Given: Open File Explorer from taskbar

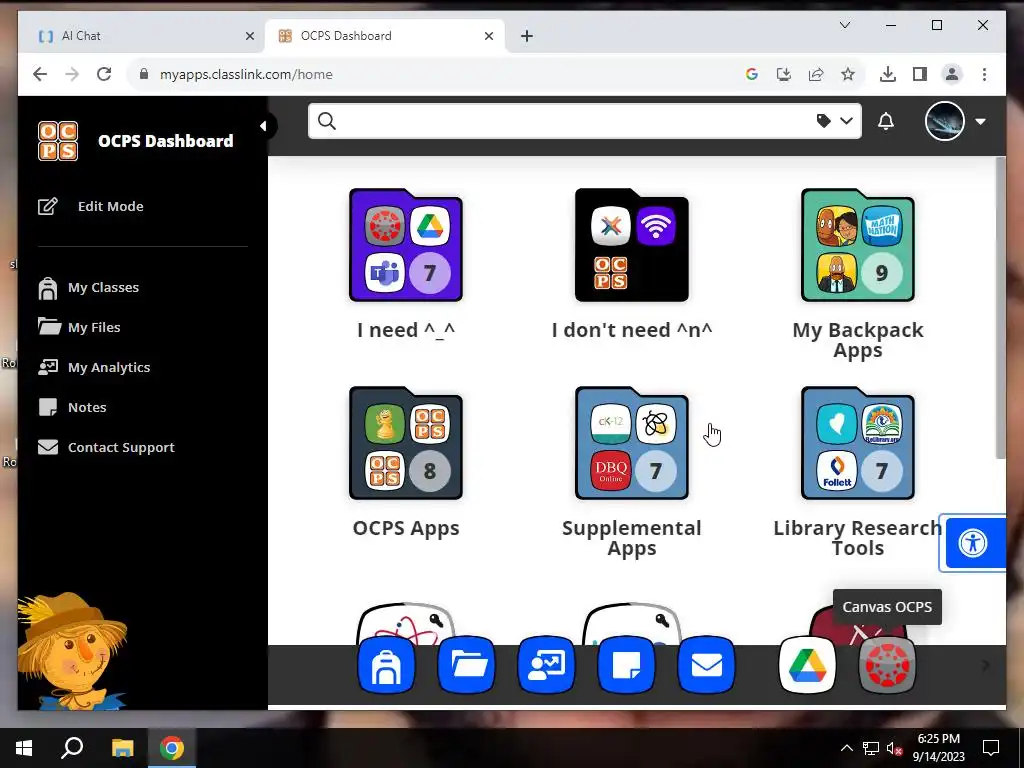Looking at the screenshot, I should pyautogui.click(x=122, y=748).
